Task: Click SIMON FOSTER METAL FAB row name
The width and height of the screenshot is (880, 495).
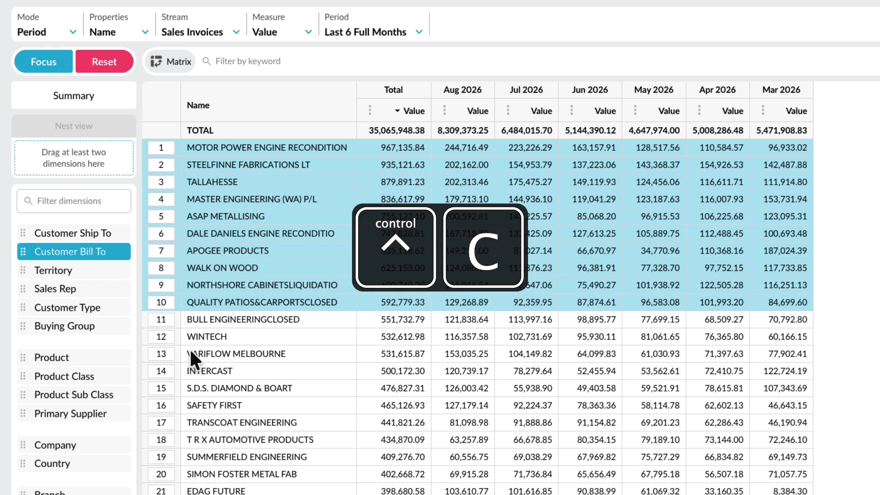Action: pos(241,474)
